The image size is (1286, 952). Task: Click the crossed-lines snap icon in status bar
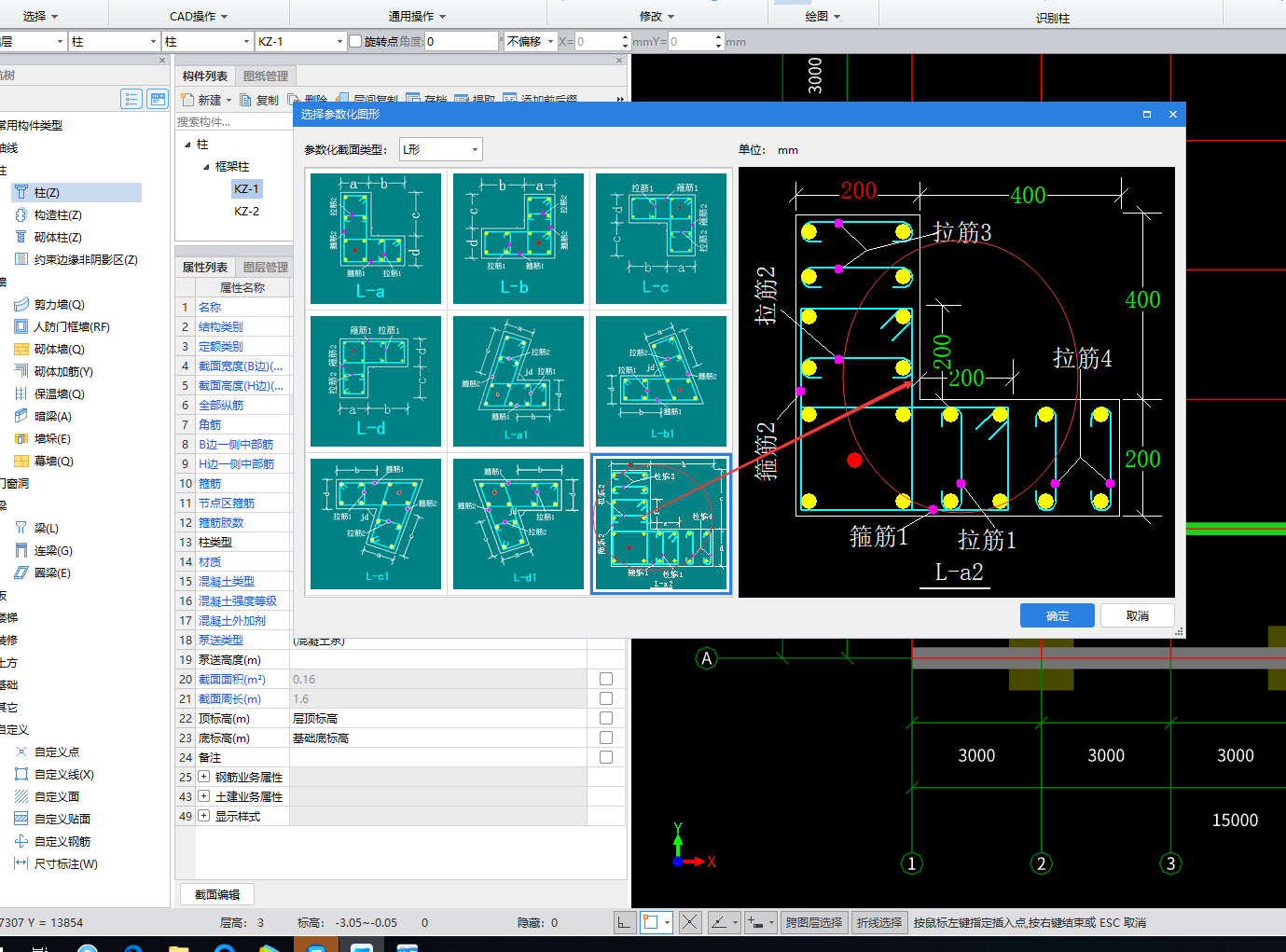(689, 923)
